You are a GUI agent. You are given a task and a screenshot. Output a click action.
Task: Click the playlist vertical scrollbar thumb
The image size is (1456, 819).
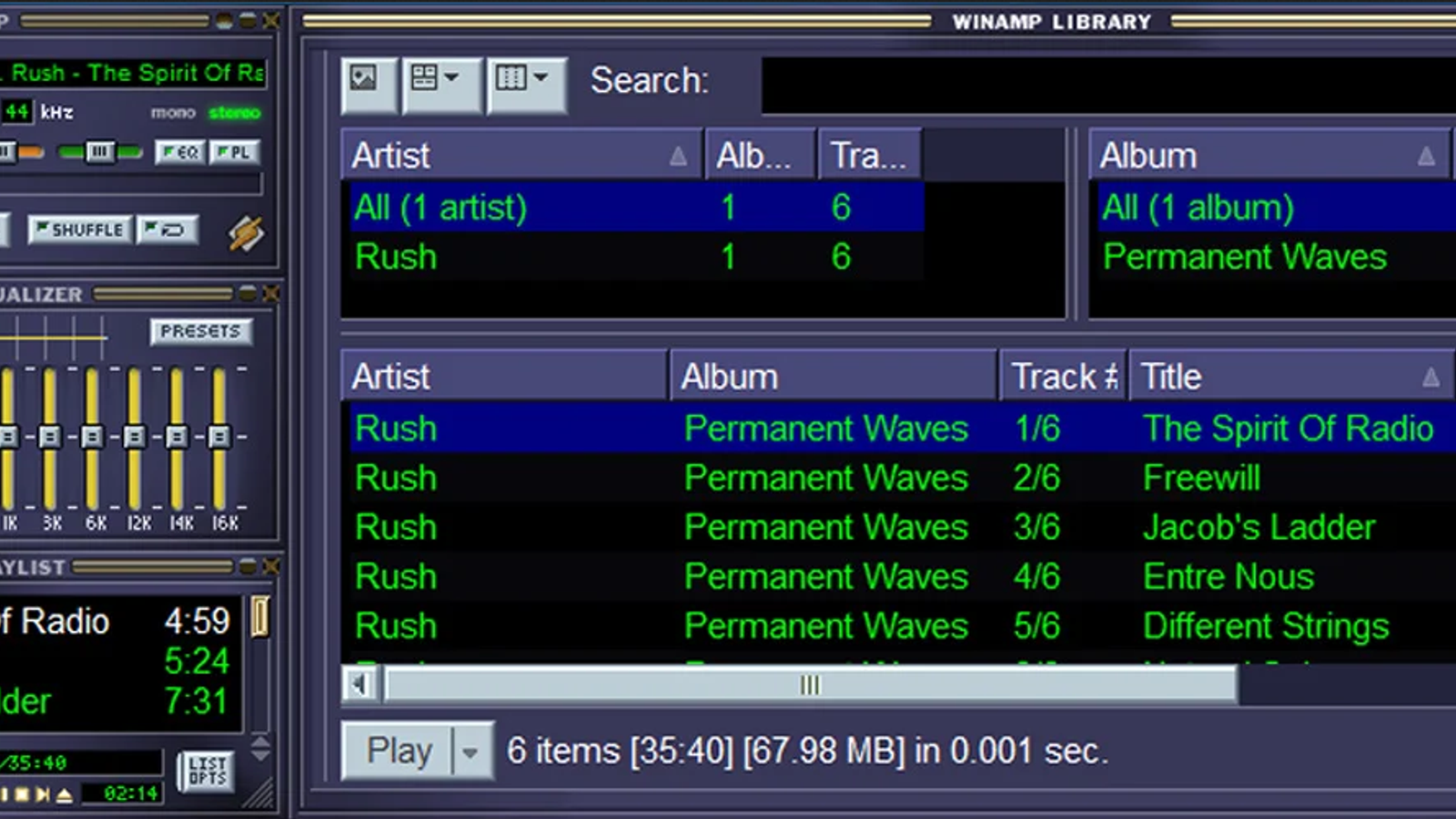[260, 618]
